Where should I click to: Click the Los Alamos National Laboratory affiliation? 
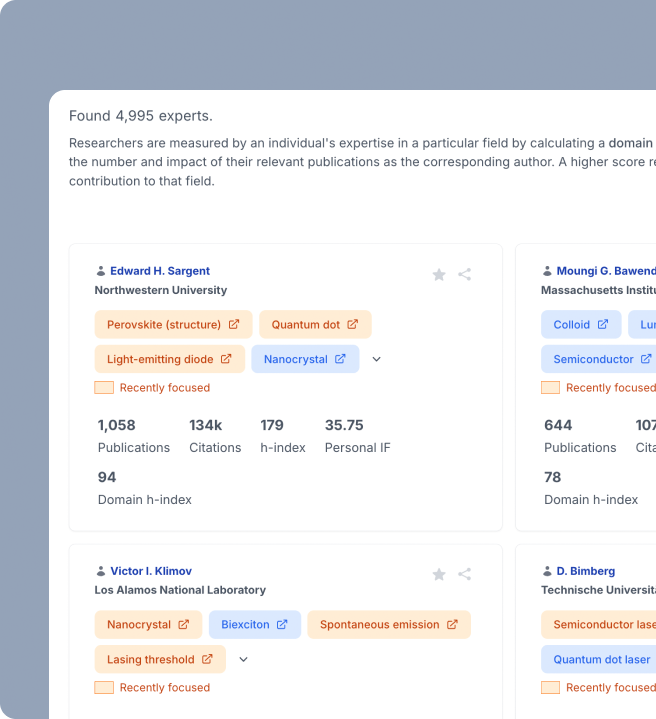[180, 590]
